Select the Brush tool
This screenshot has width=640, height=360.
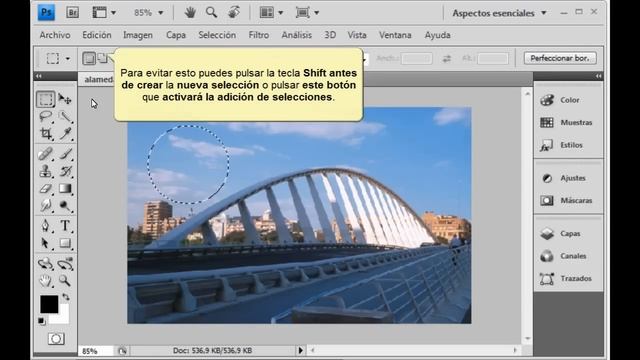click(65, 154)
